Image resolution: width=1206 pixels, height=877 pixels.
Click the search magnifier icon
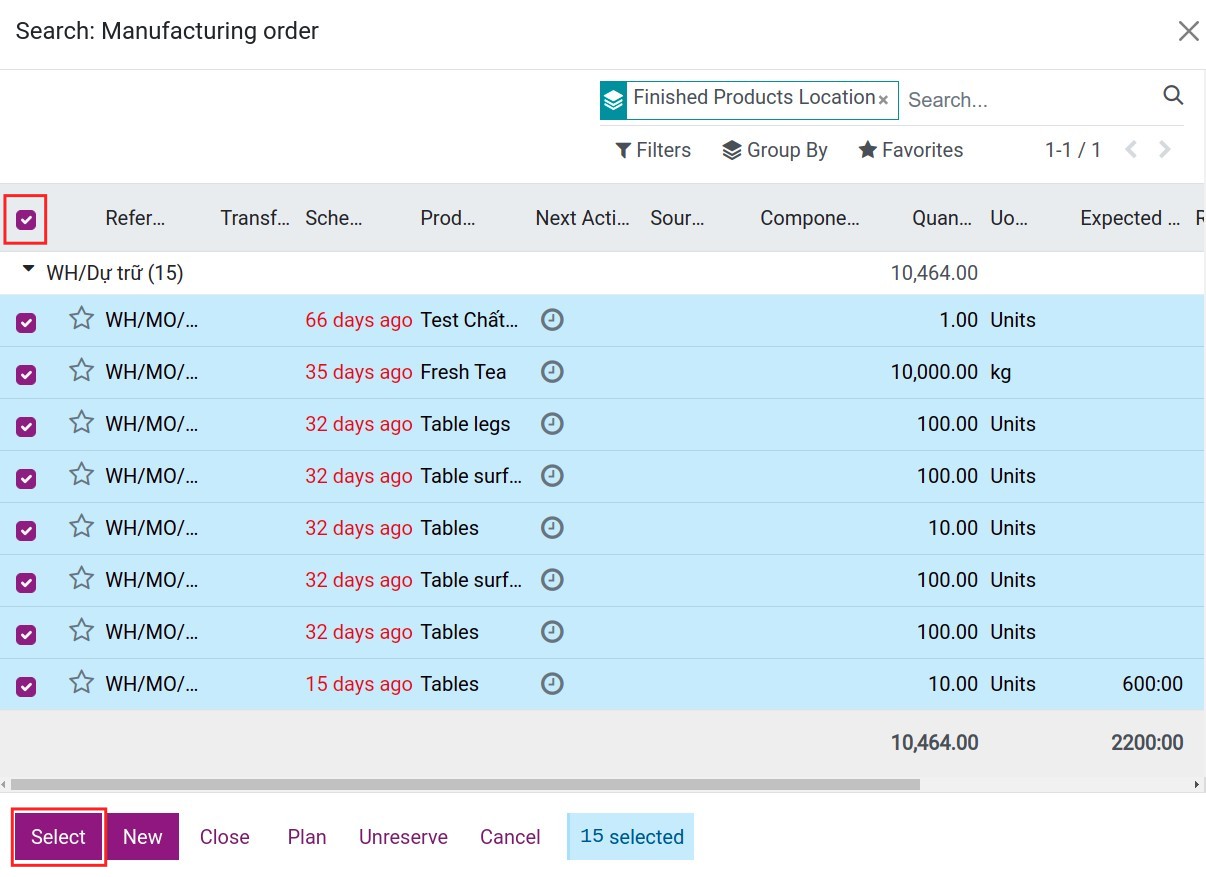(x=1173, y=95)
